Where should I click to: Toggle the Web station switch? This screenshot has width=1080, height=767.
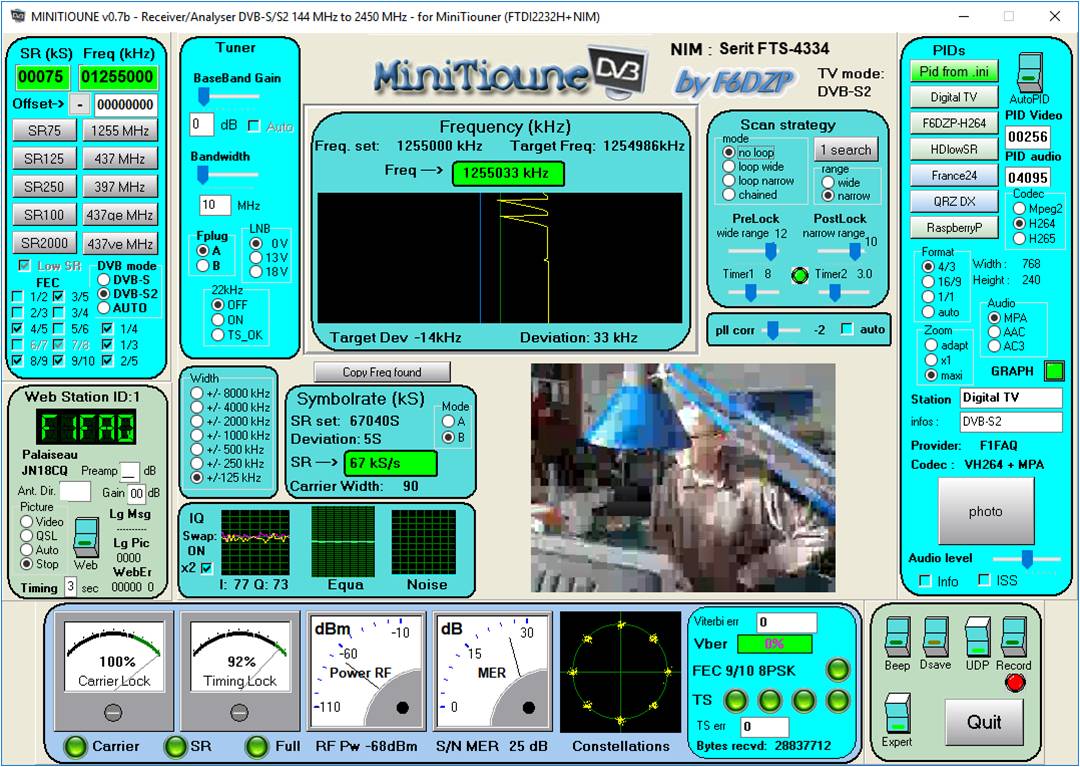coord(85,537)
